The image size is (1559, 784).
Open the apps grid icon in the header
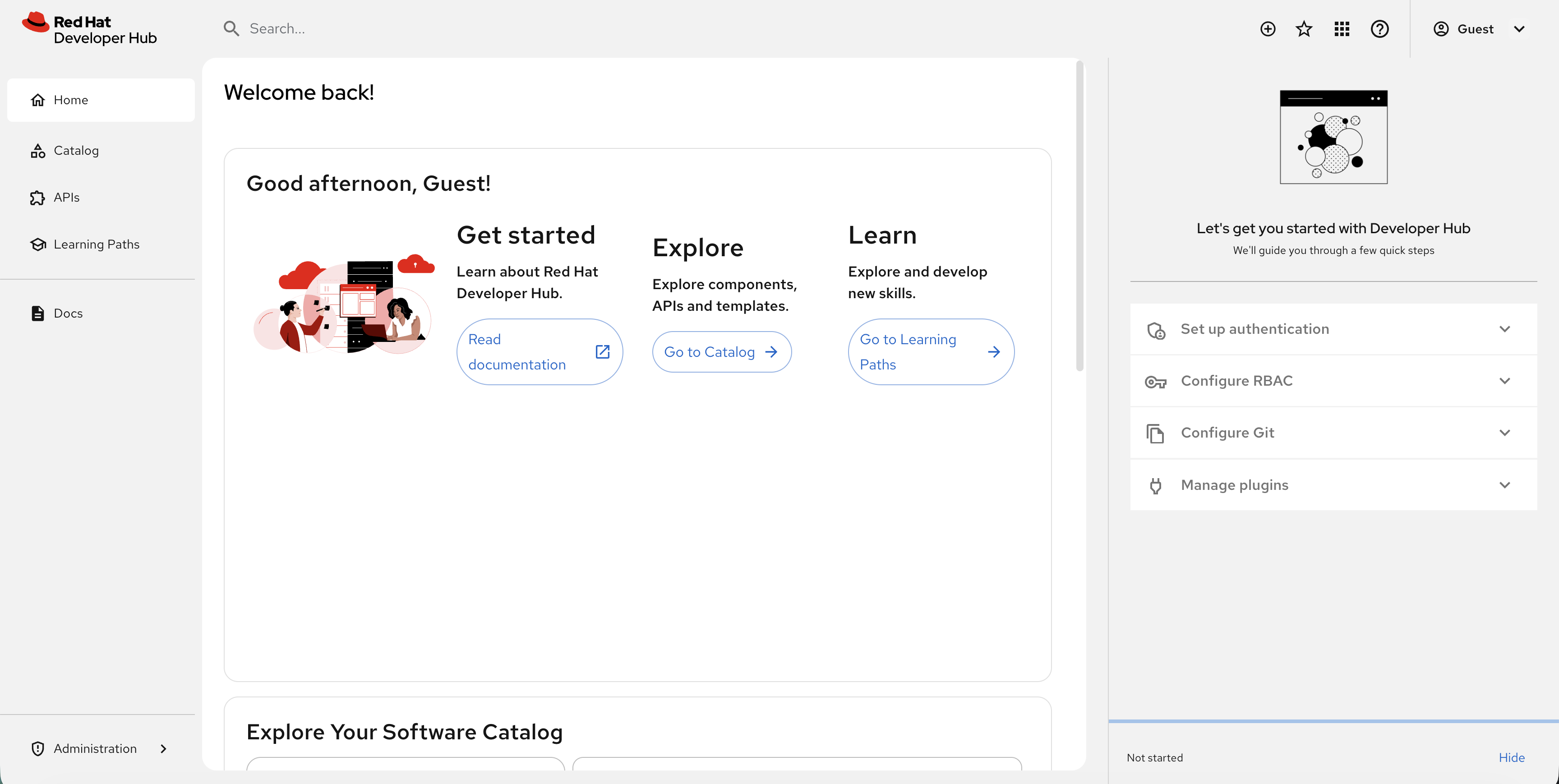tap(1342, 28)
